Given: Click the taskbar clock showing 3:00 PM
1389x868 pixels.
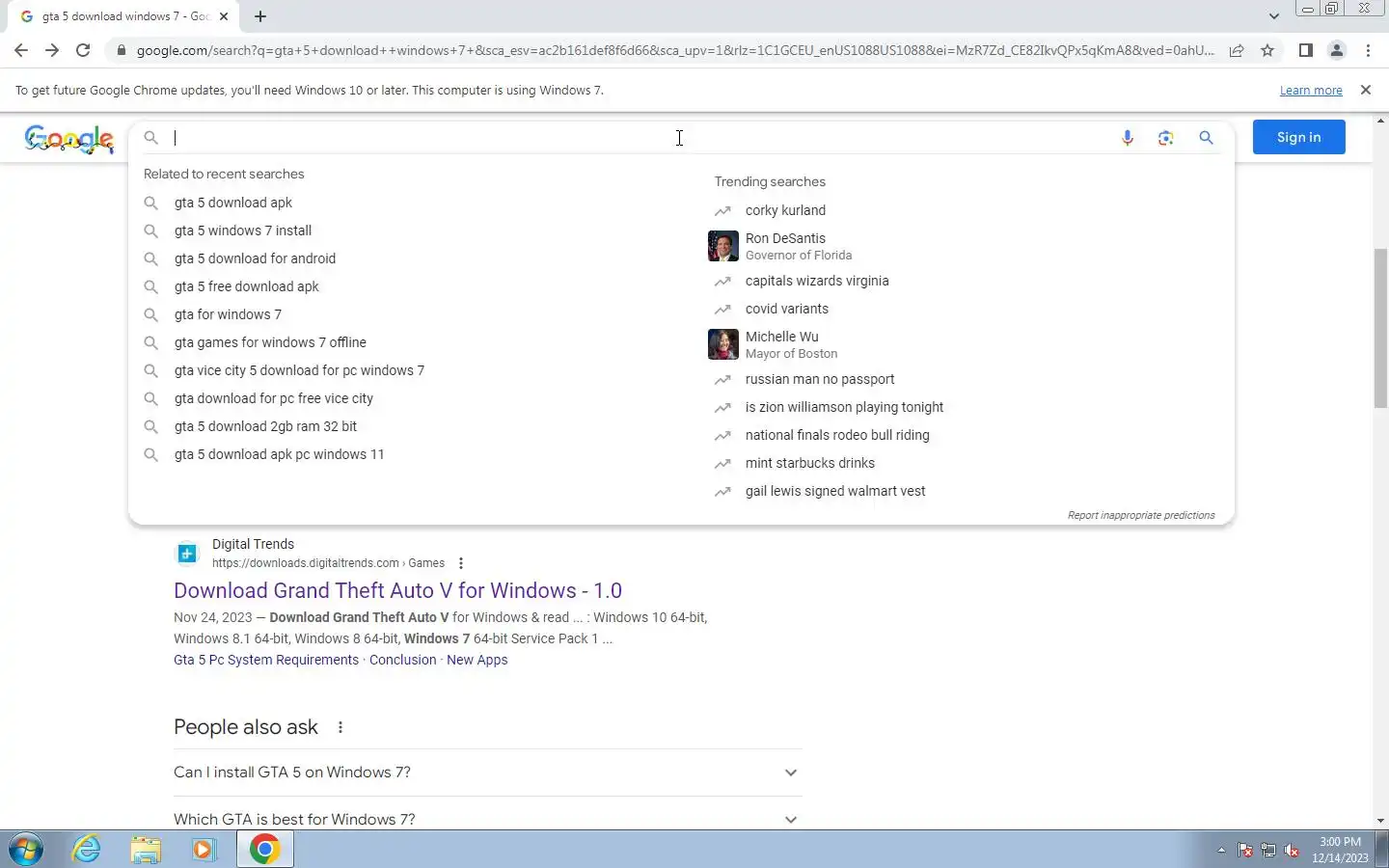Looking at the screenshot, I should pyautogui.click(x=1340, y=850).
